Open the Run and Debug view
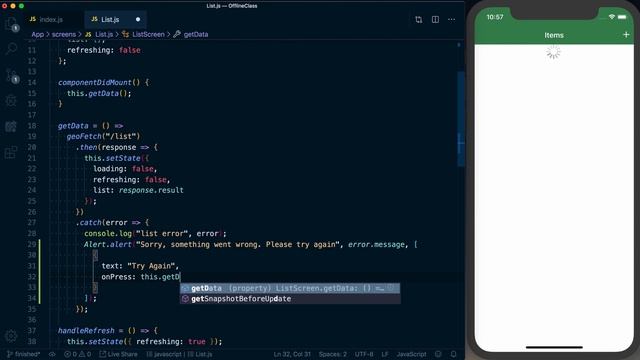The image size is (640, 360). 11,100
